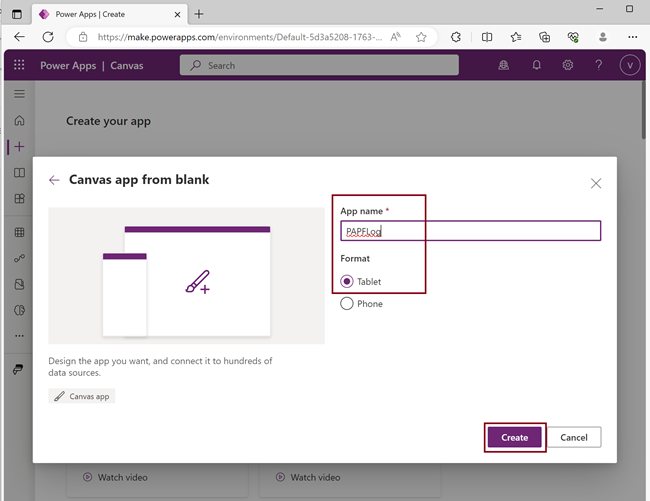Image resolution: width=650 pixels, height=501 pixels.
Task: Open the environment selector icon in header
Action: (504, 65)
